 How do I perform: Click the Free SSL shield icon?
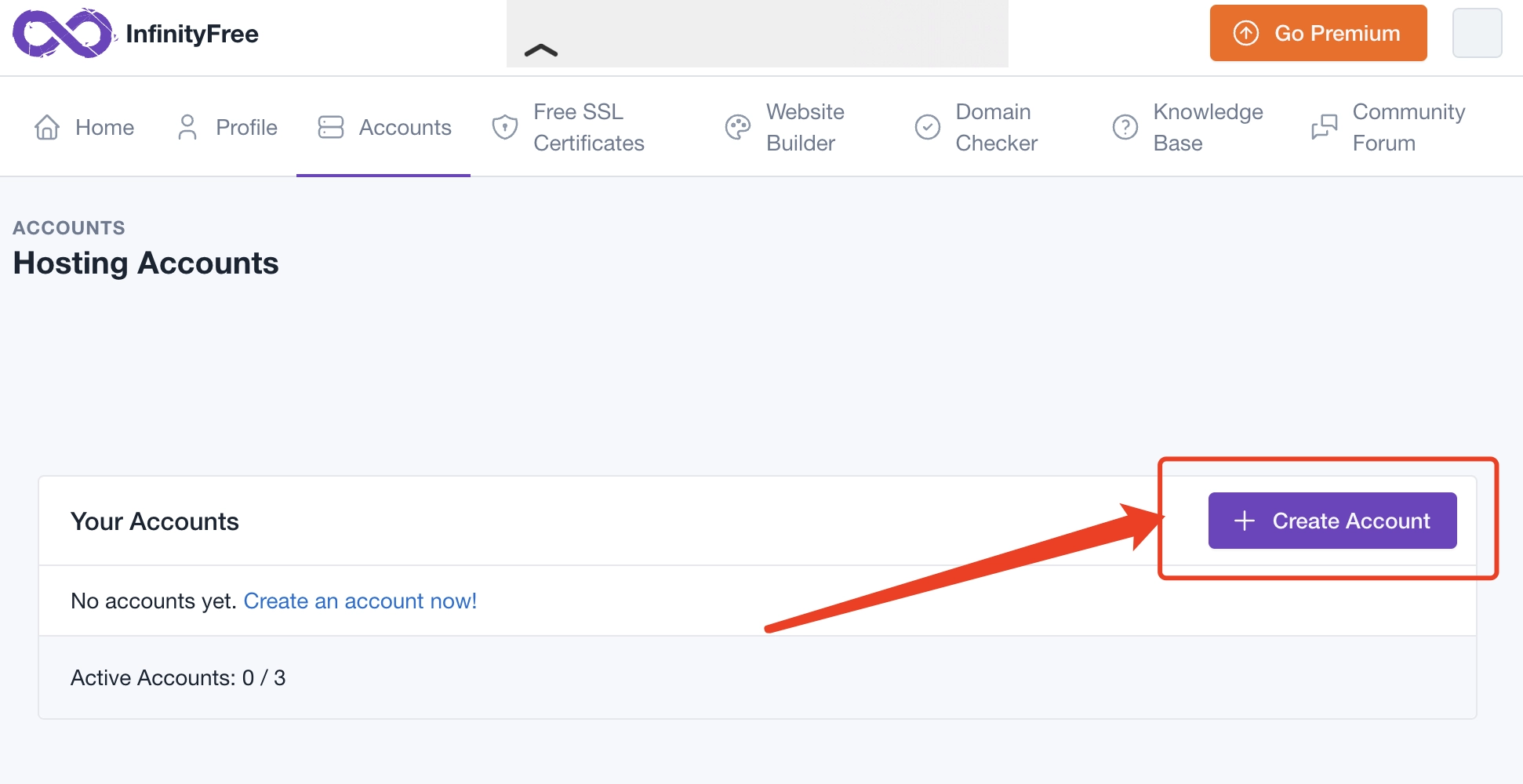[x=504, y=127]
